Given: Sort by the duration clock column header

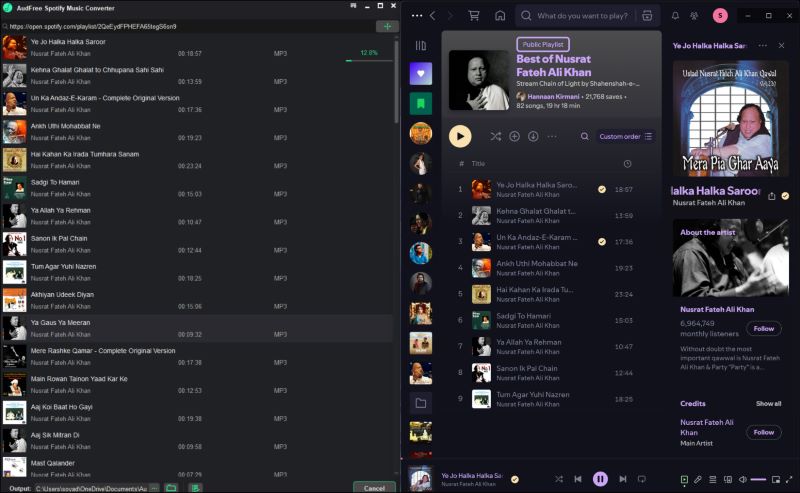Looking at the screenshot, I should 627,164.
